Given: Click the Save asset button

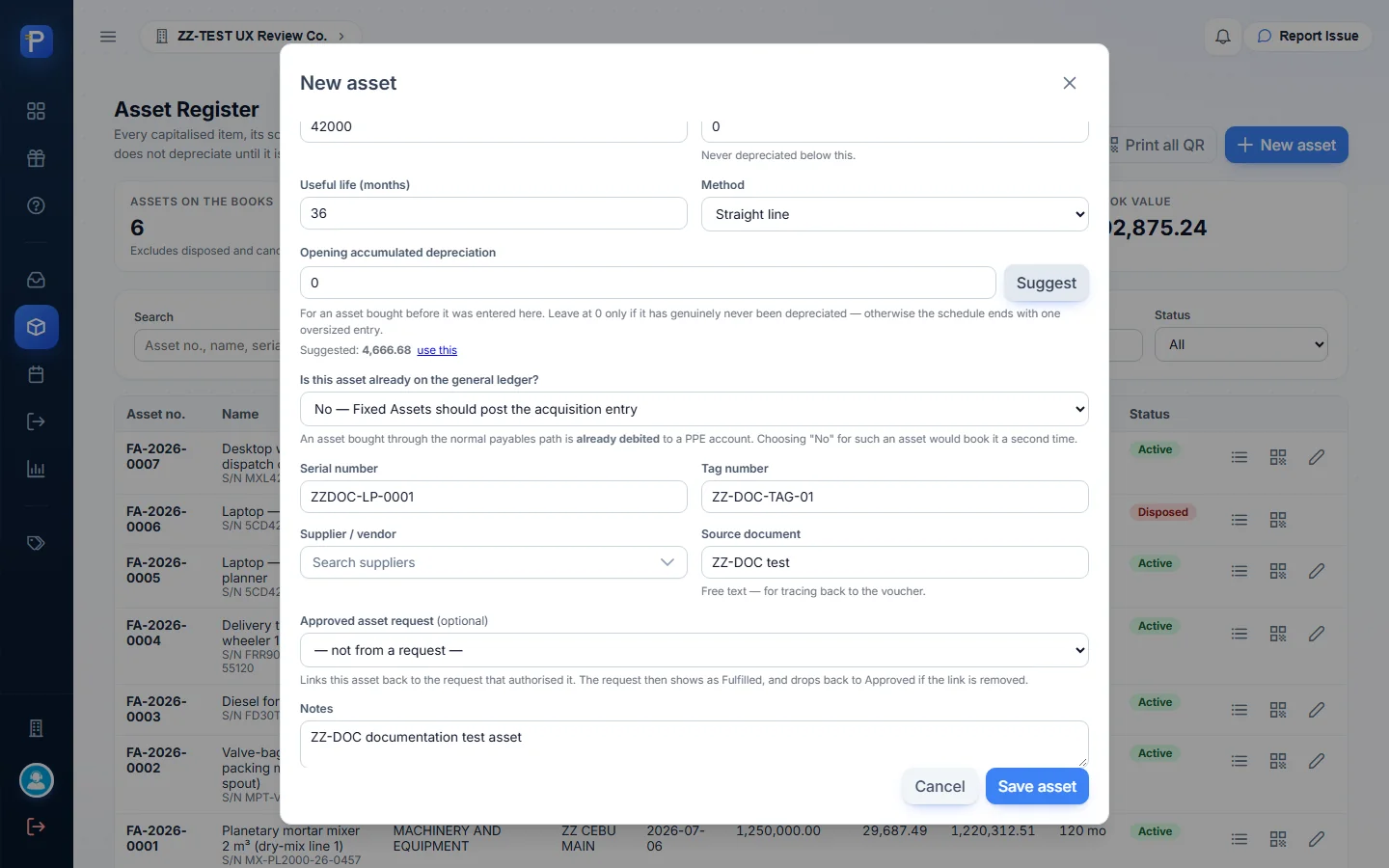Looking at the screenshot, I should [x=1037, y=786].
